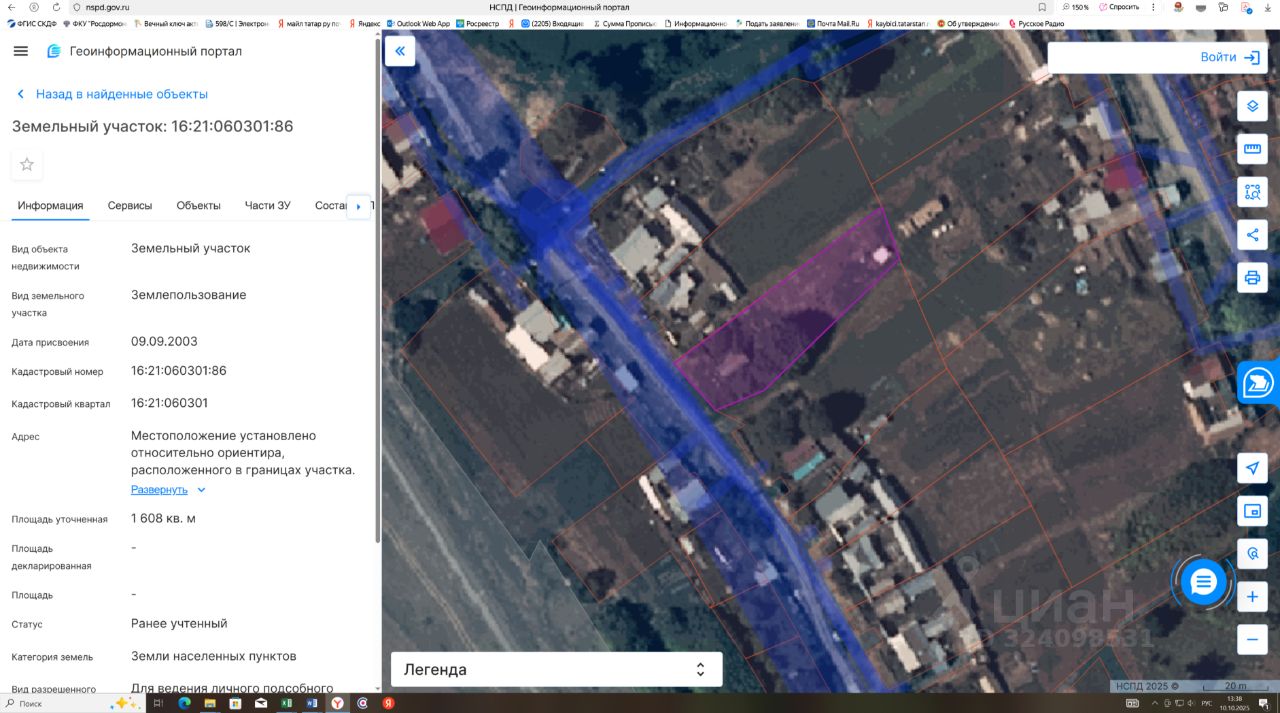Collapse the info side panel with double-chevron button

400,51
